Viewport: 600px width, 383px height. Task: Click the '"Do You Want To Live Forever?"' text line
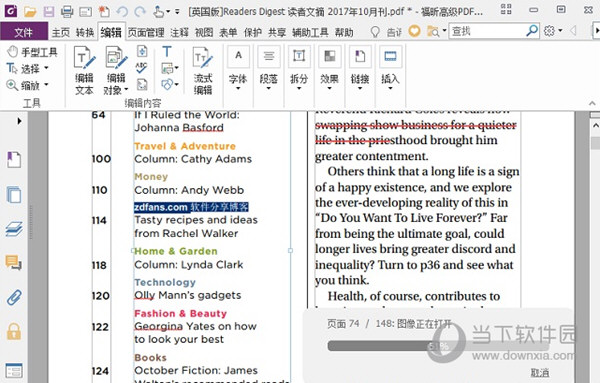click(x=401, y=218)
